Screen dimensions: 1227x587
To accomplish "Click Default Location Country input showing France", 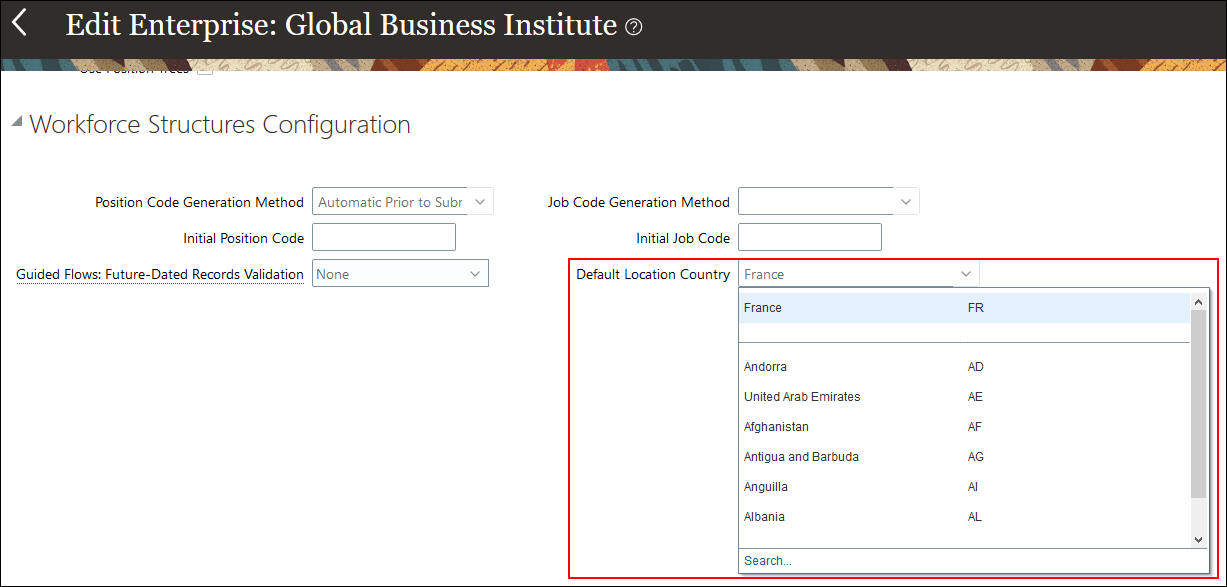I will (x=846, y=274).
